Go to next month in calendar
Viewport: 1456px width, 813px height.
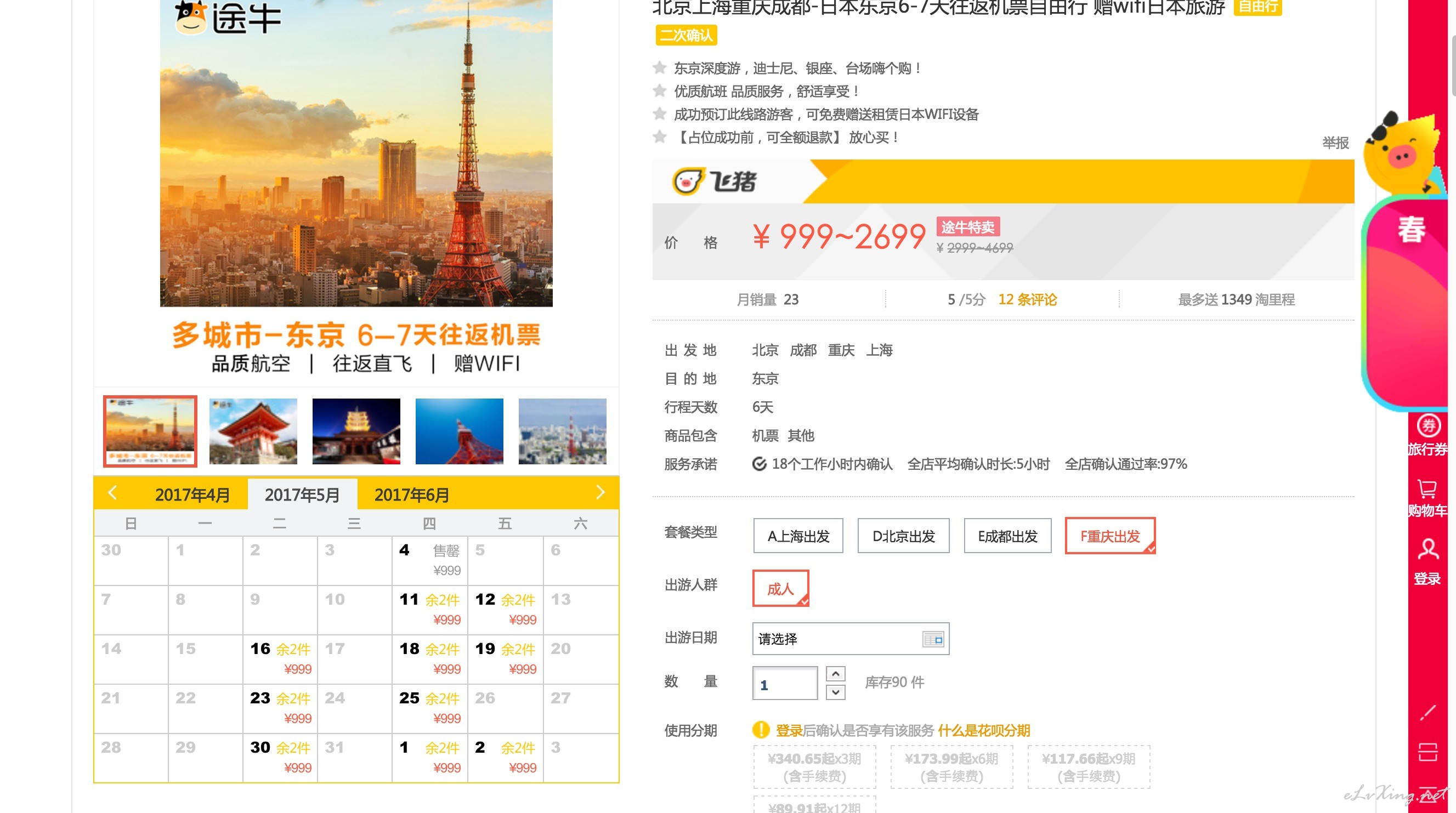click(x=600, y=493)
